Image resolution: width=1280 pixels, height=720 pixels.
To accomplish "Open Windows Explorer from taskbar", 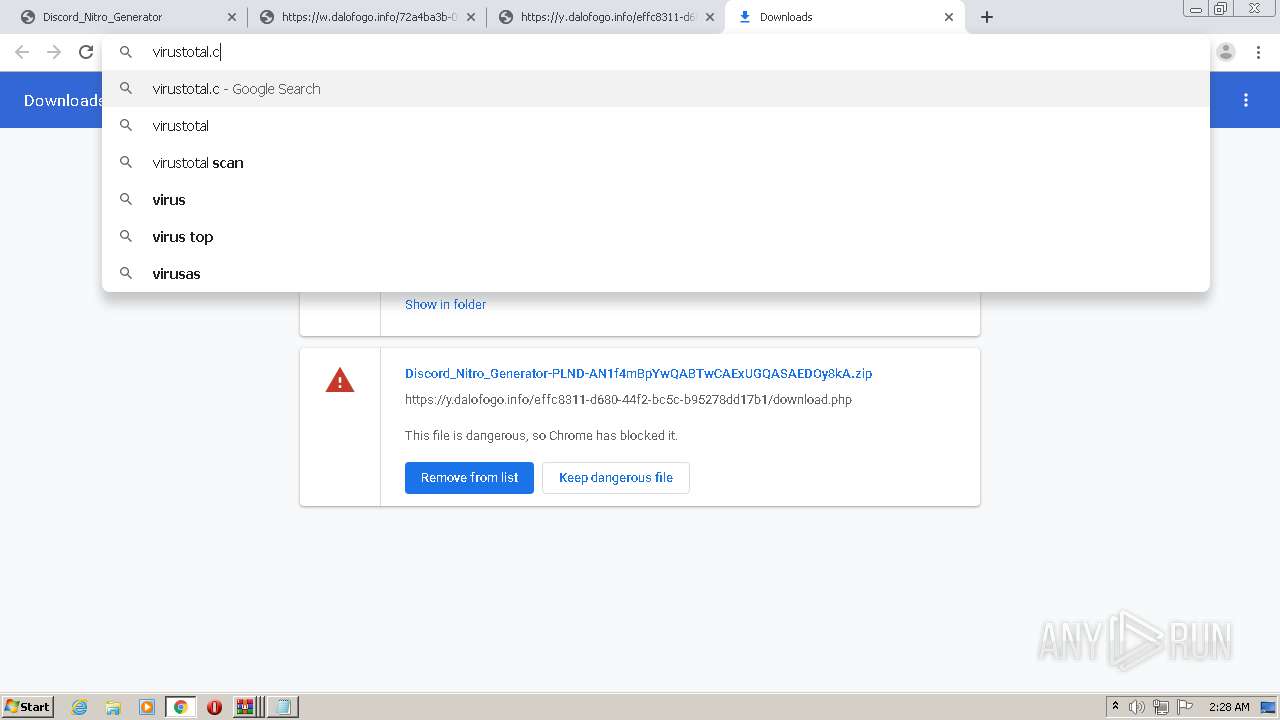I will tap(113, 707).
